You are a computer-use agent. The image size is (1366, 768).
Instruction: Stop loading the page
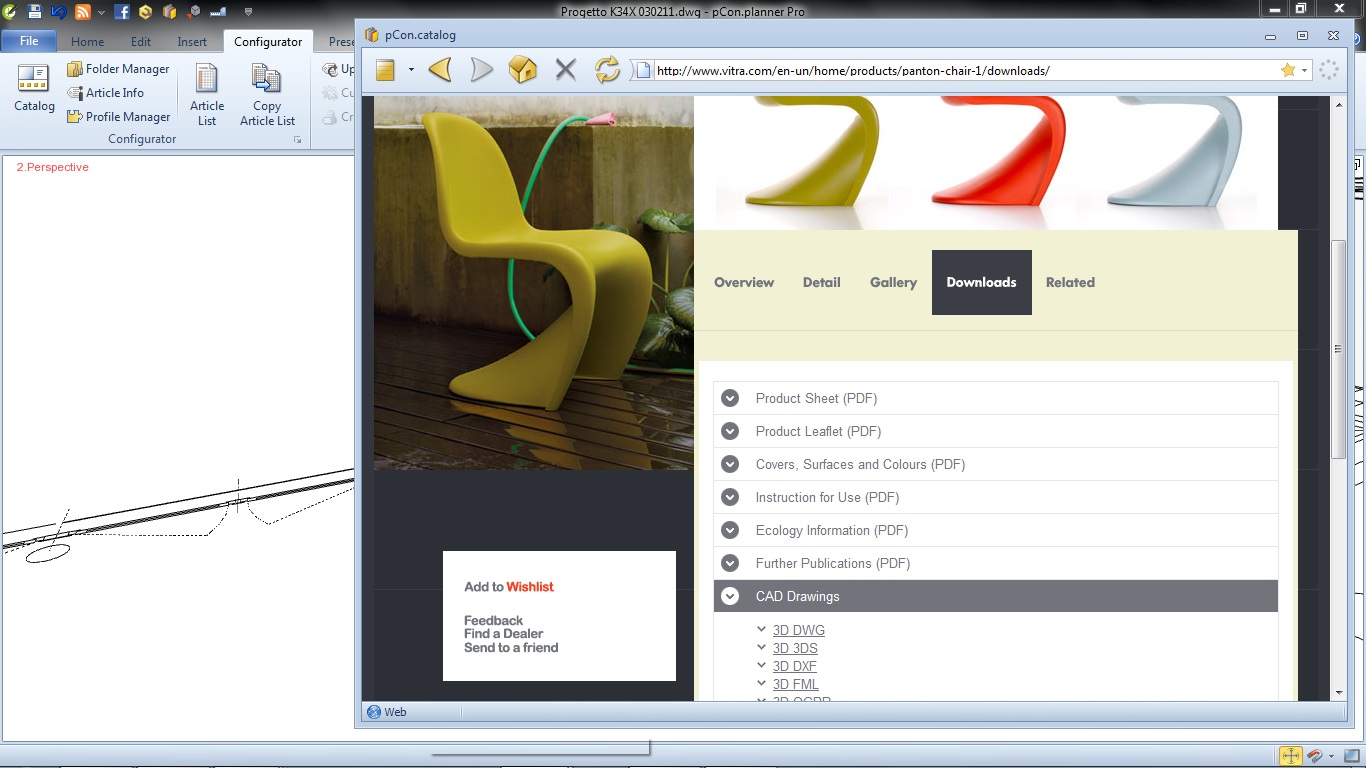(566, 70)
